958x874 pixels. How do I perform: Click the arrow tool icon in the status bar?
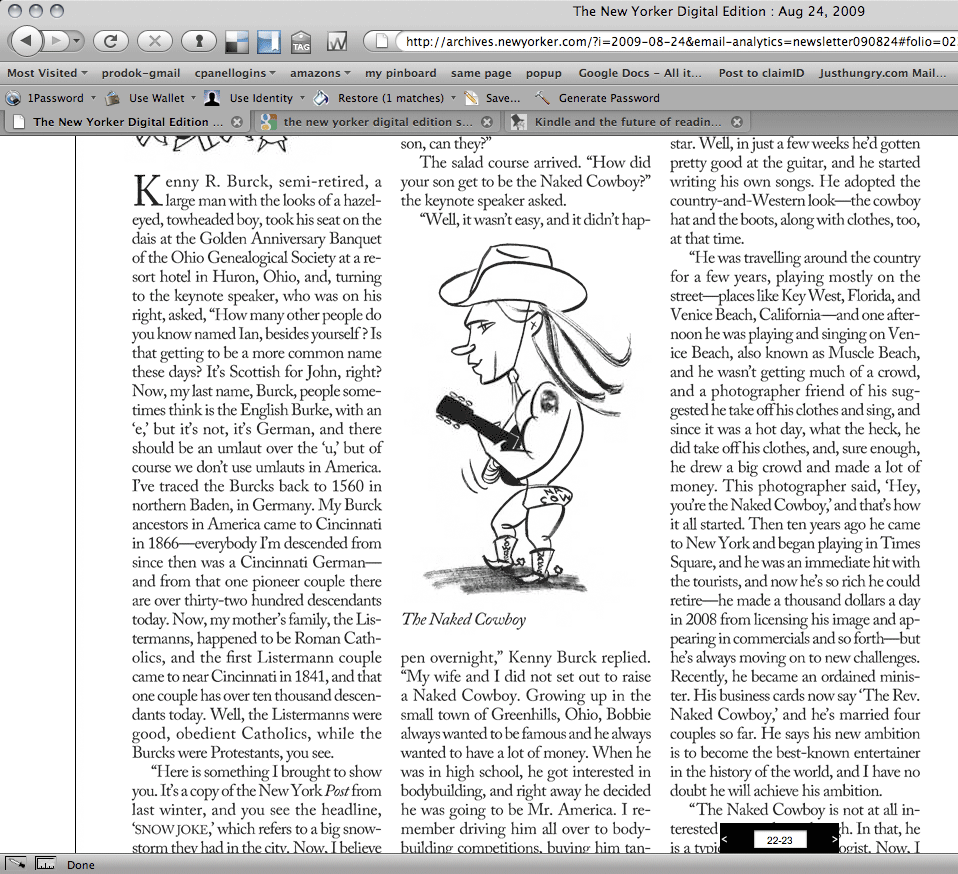tap(16, 864)
